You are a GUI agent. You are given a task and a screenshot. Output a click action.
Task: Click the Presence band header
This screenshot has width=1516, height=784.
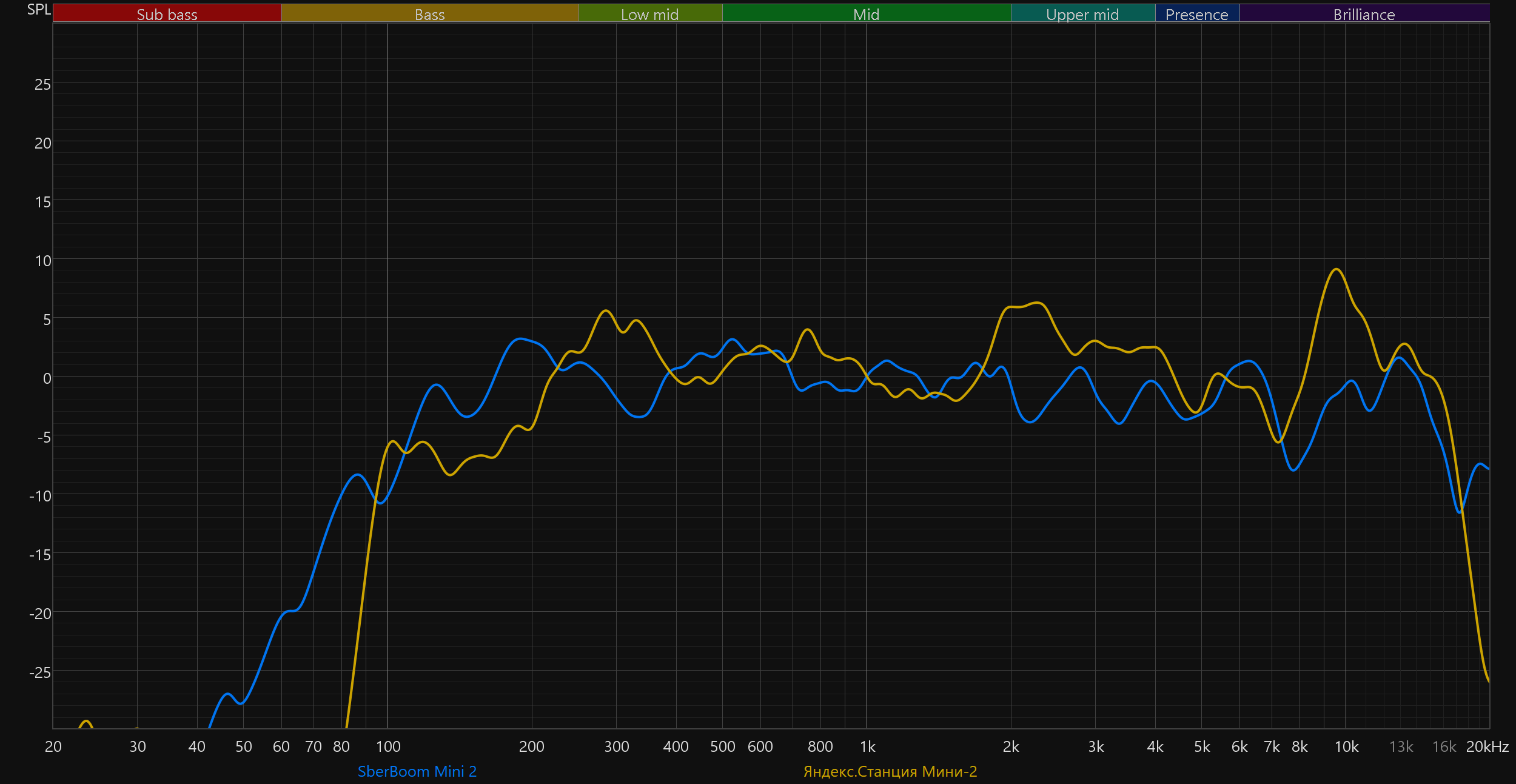(1196, 14)
